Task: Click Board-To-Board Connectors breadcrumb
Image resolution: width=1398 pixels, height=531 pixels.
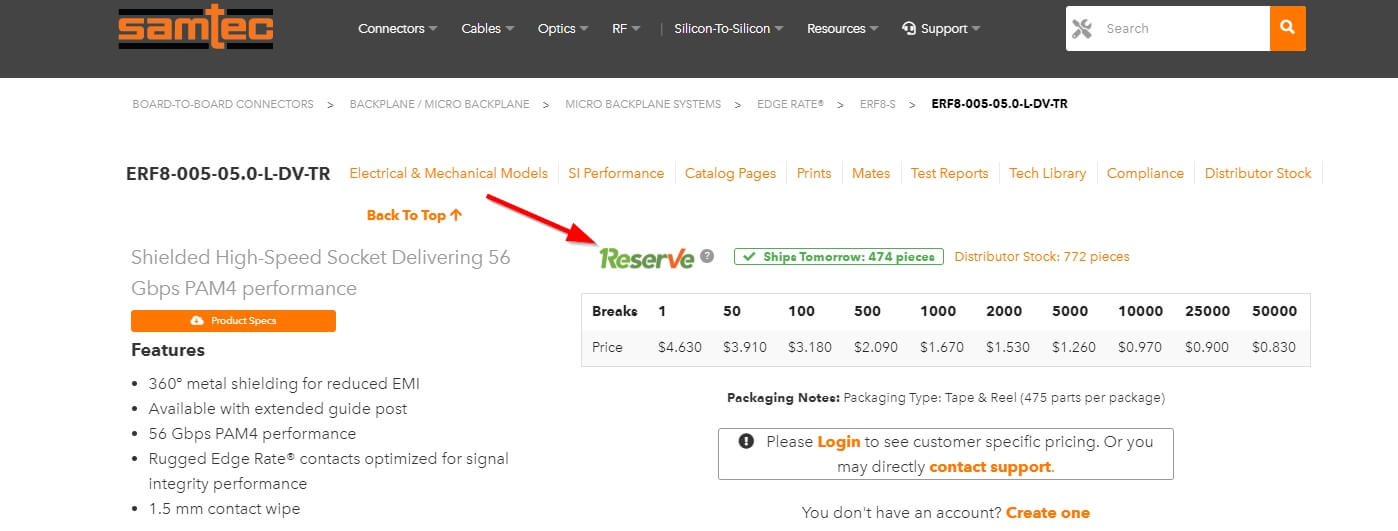Action: click(223, 104)
